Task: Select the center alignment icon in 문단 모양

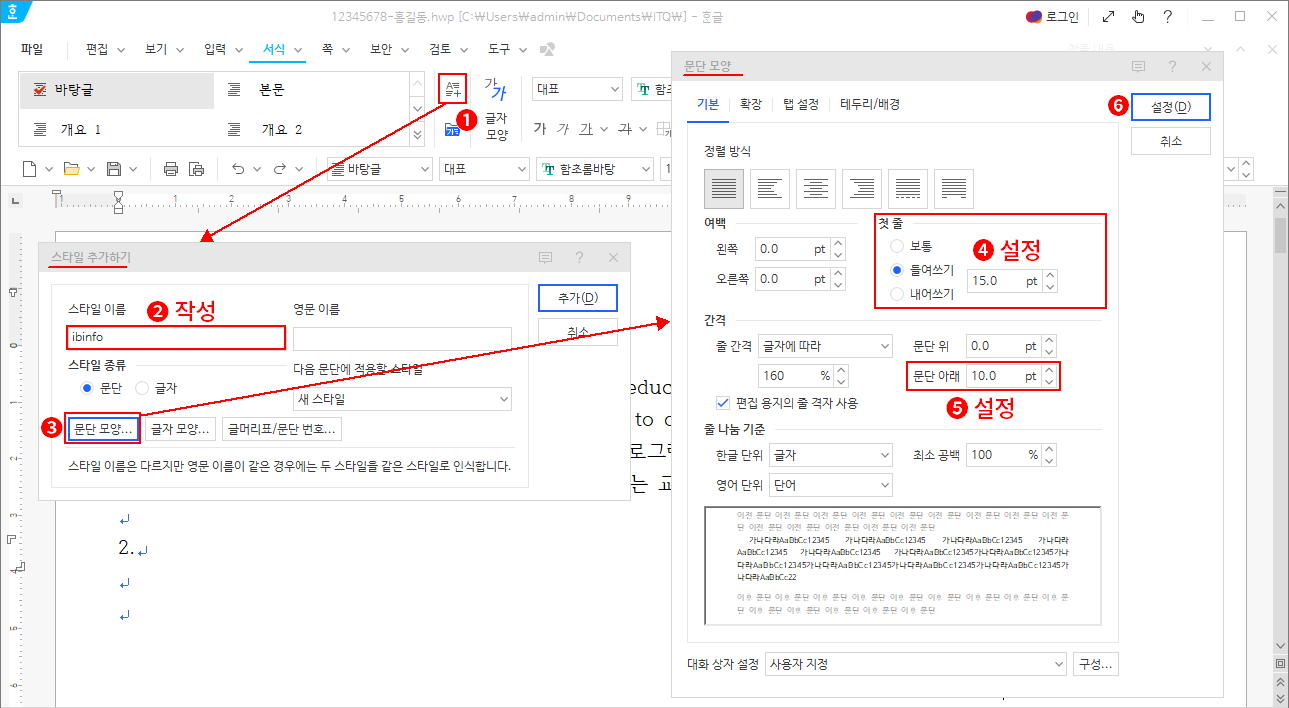Action: click(815, 188)
